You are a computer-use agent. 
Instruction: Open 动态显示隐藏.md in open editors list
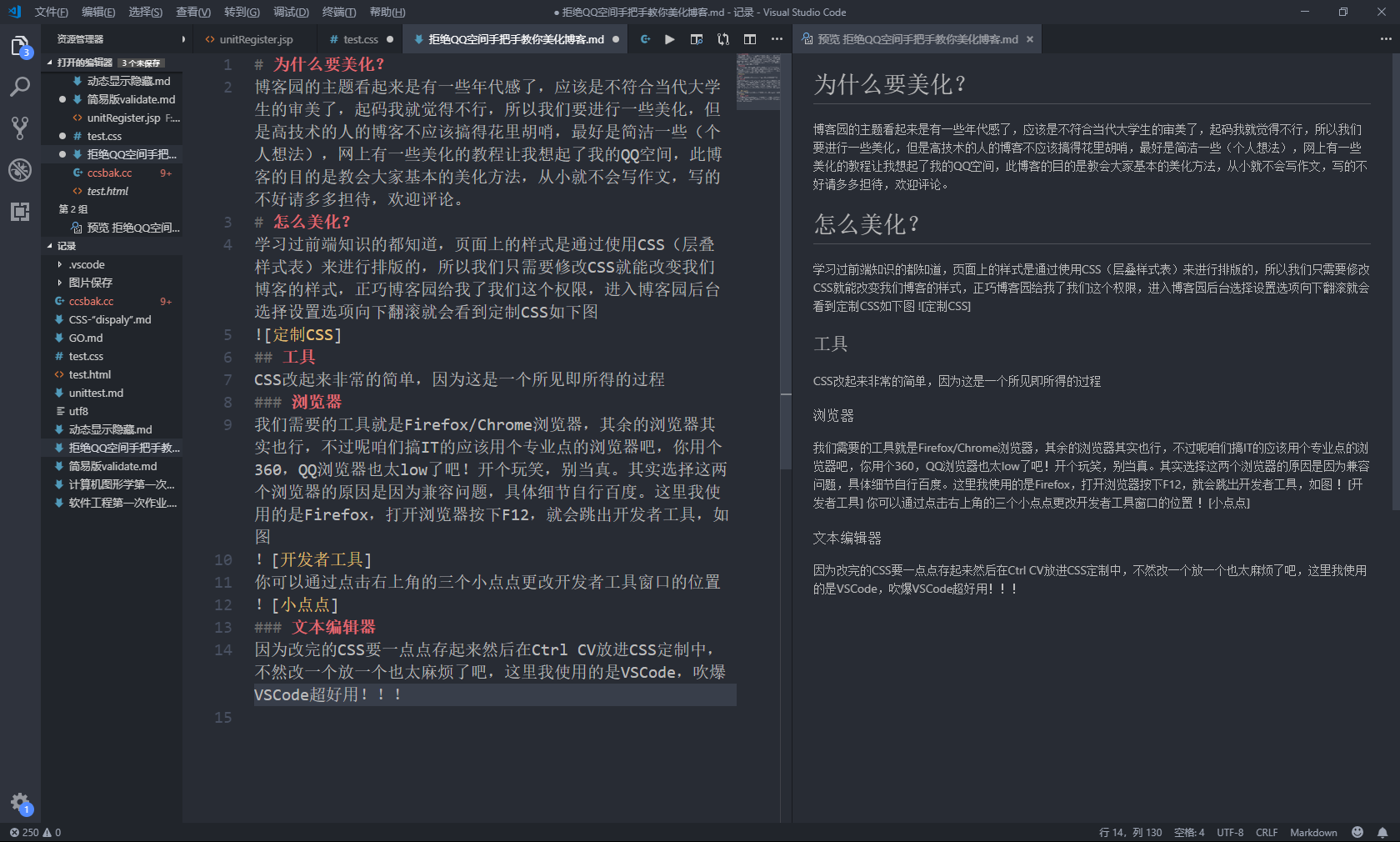pyautogui.click(x=112, y=81)
